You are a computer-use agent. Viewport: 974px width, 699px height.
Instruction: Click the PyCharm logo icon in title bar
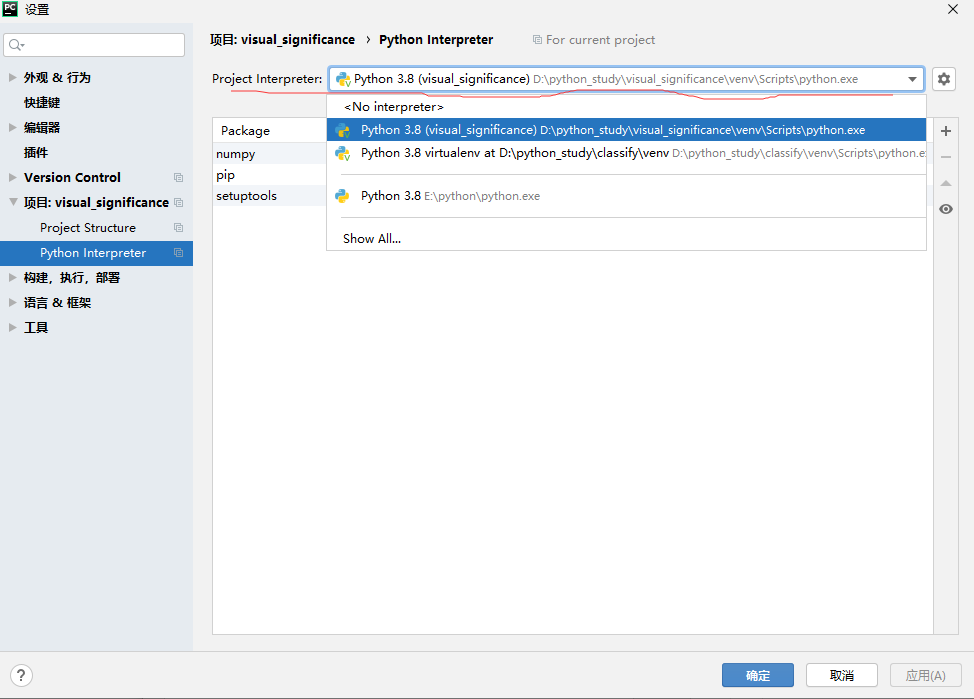(10, 9)
